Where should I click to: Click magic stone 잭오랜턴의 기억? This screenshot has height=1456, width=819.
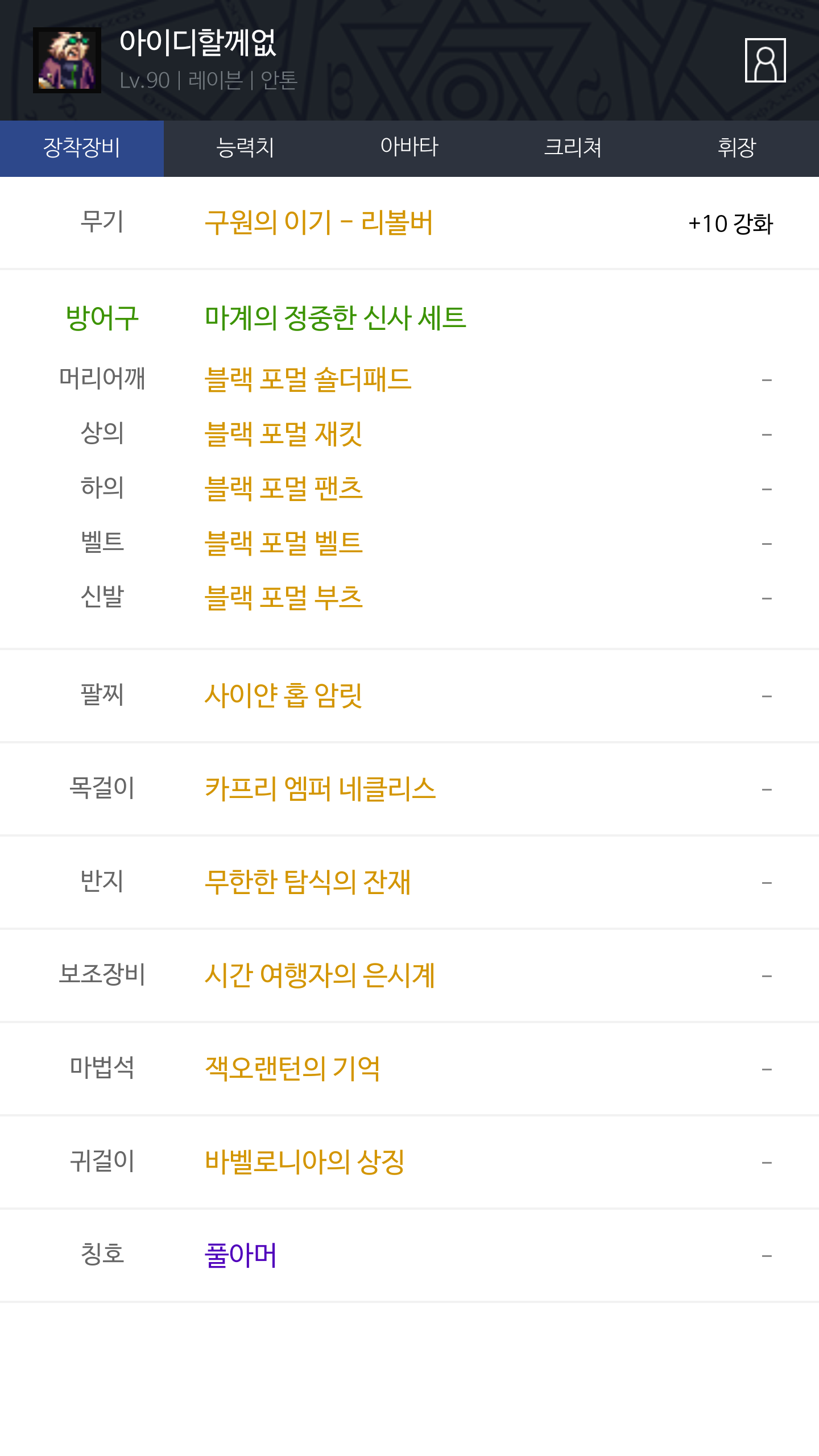[x=292, y=1069]
